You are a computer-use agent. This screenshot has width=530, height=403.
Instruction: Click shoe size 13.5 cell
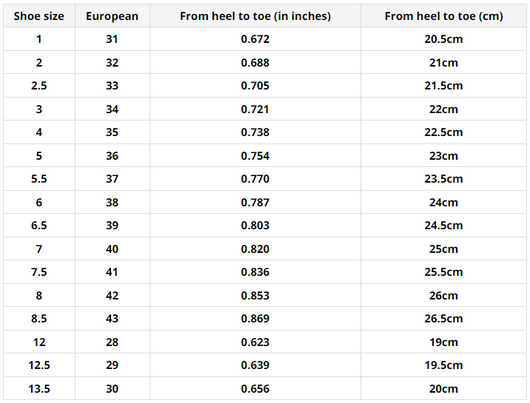(39, 389)
